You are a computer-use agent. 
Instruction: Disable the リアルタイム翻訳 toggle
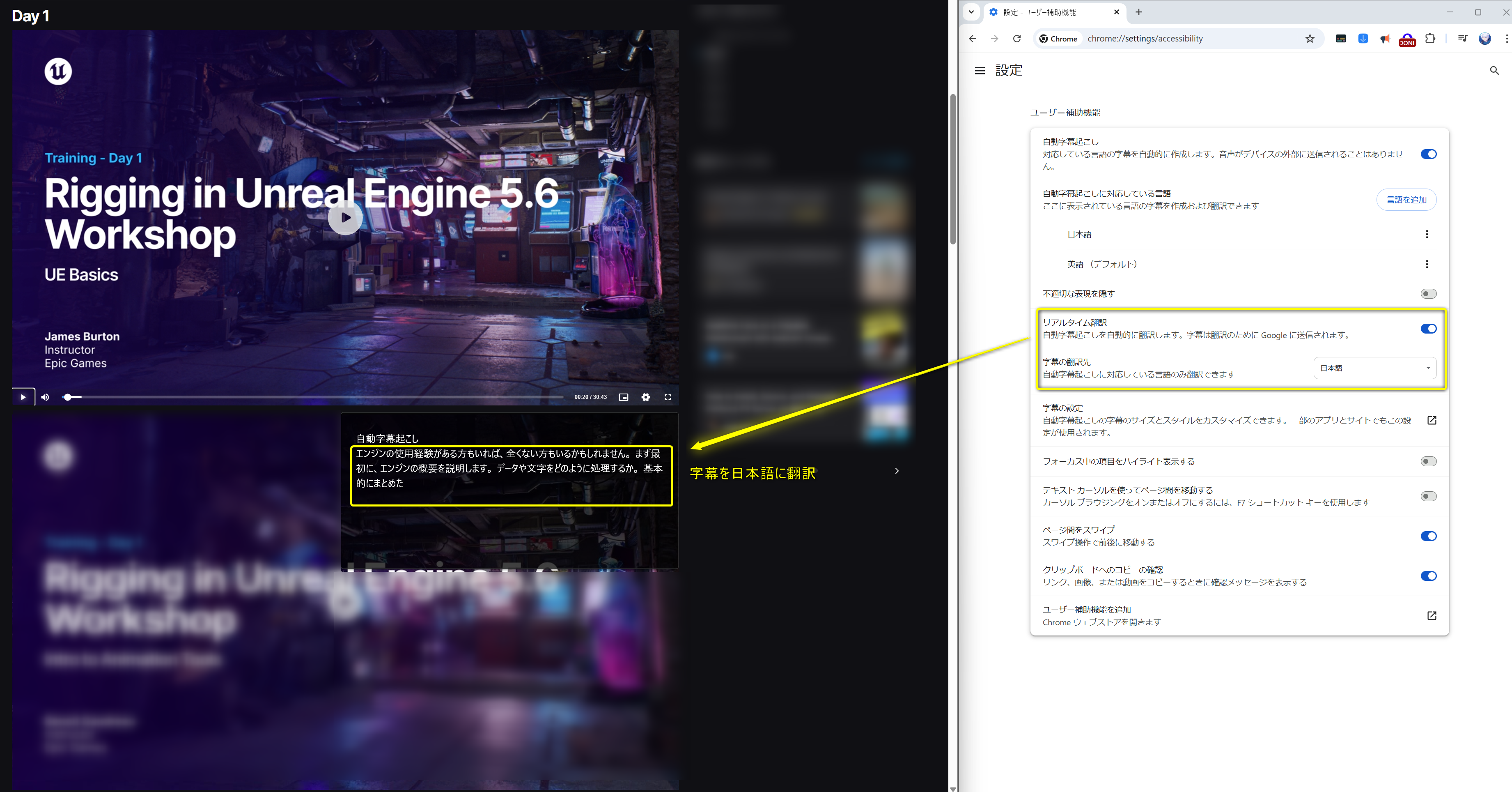(x=1428, y=329)
